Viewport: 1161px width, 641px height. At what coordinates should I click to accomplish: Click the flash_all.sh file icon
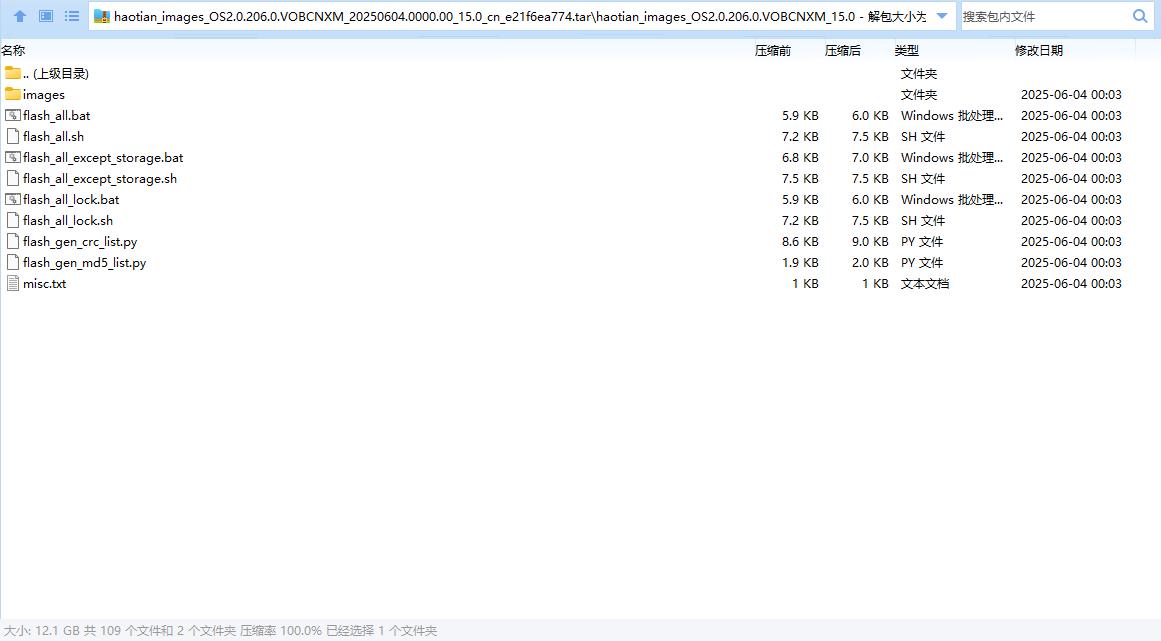[x=13, y=136]
